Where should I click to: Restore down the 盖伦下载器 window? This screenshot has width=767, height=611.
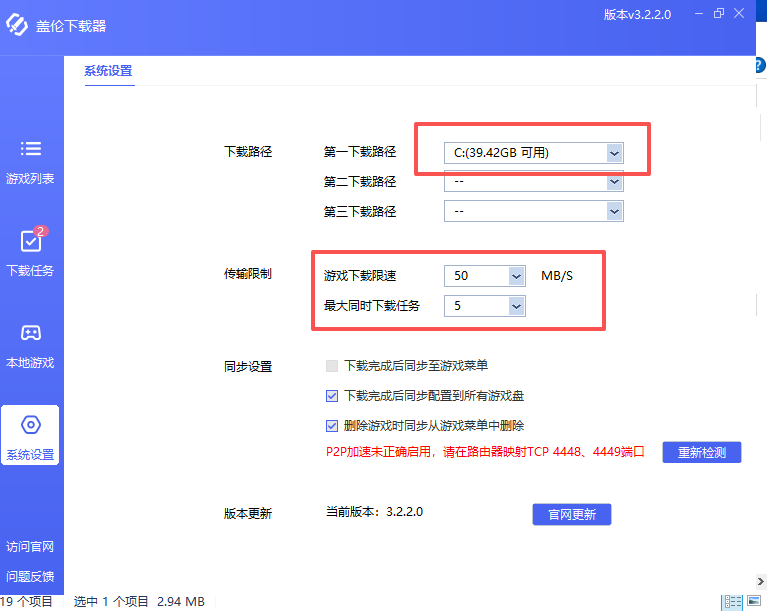pos(719,14)
